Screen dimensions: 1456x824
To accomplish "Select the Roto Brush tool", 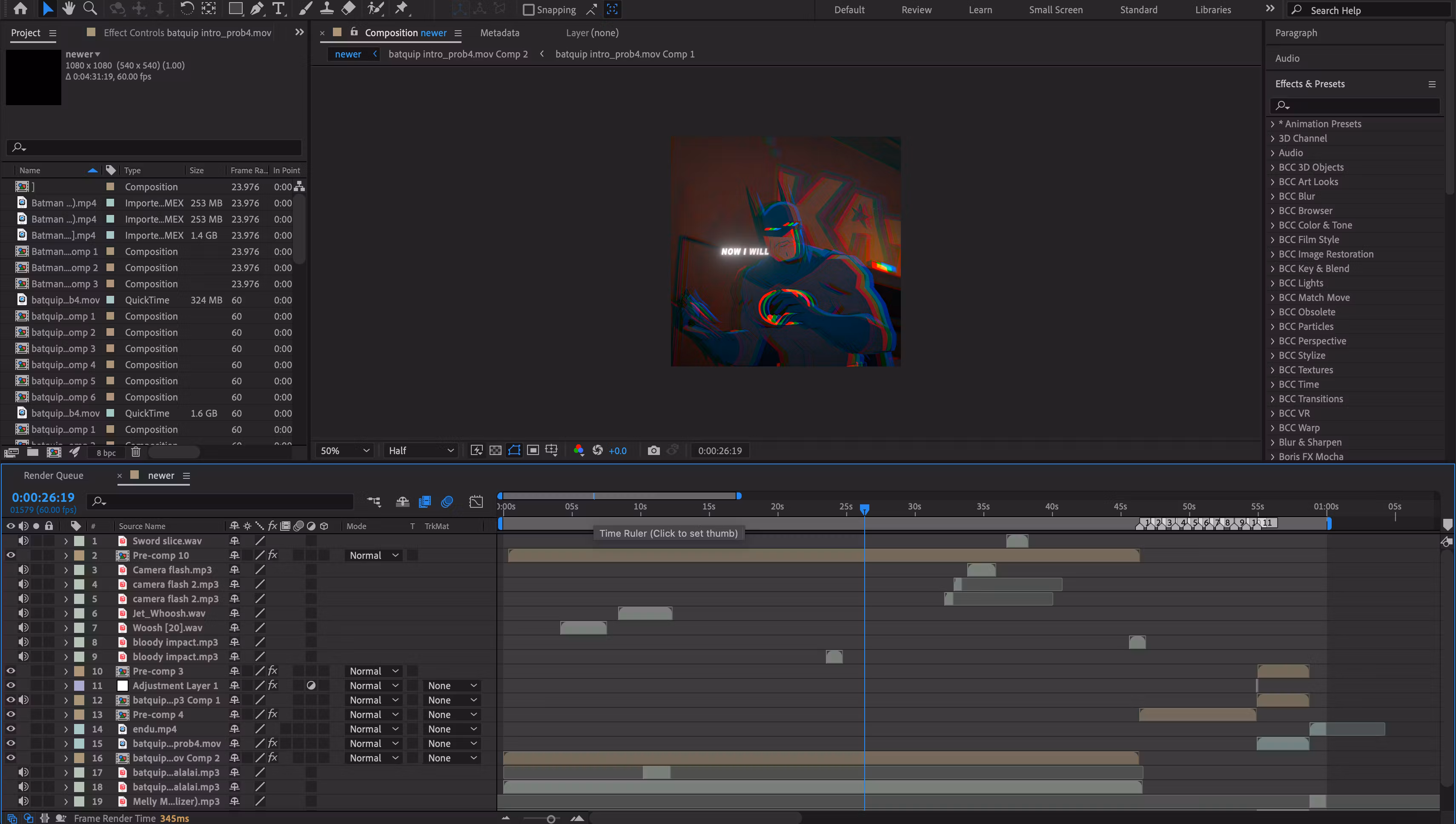I will coord(375,9).
